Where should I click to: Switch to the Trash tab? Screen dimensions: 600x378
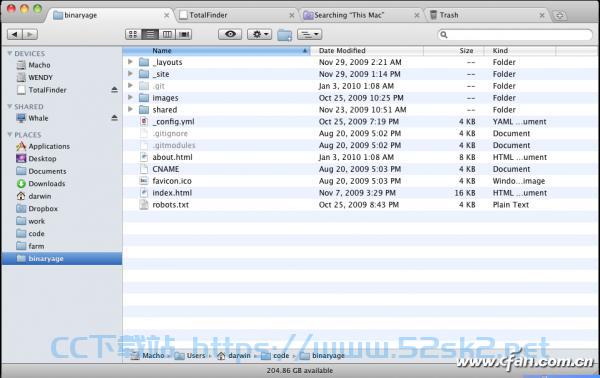point(487,15)
